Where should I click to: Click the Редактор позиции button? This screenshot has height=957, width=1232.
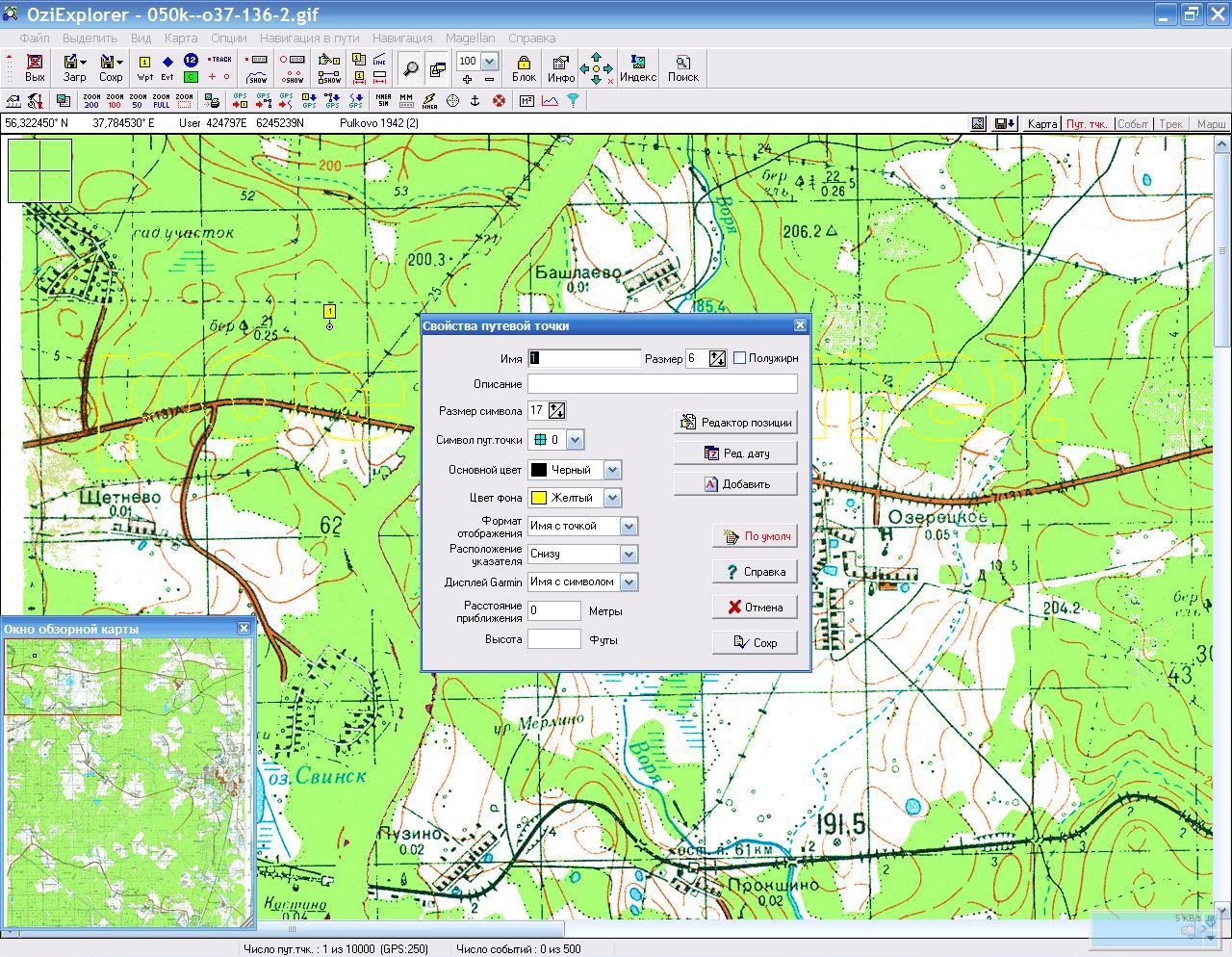coord(735,422)
